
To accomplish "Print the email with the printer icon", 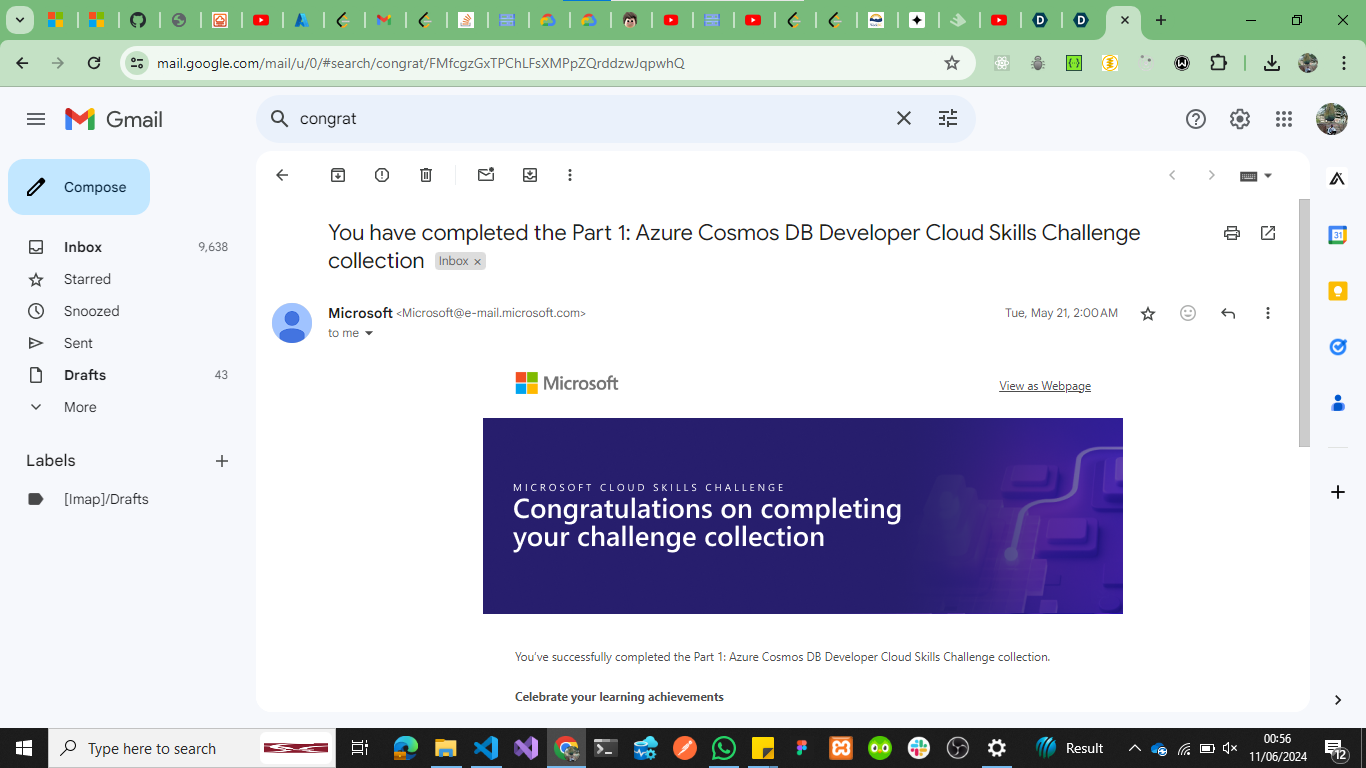I will (x=1232, y=233).
